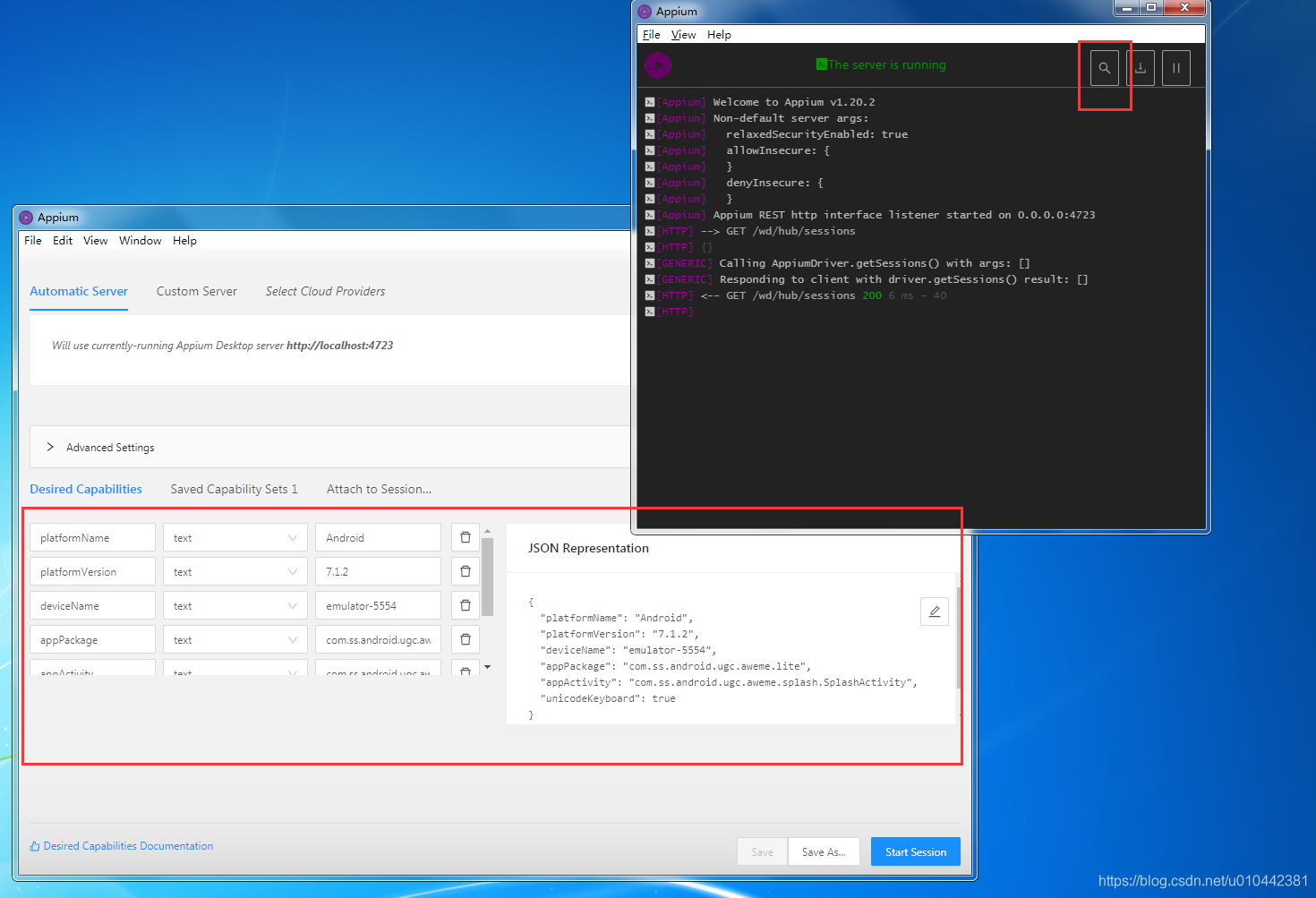Click Appium icon in server window title bar
Viewport: 1316px width, 898px height.
point(645,12)
